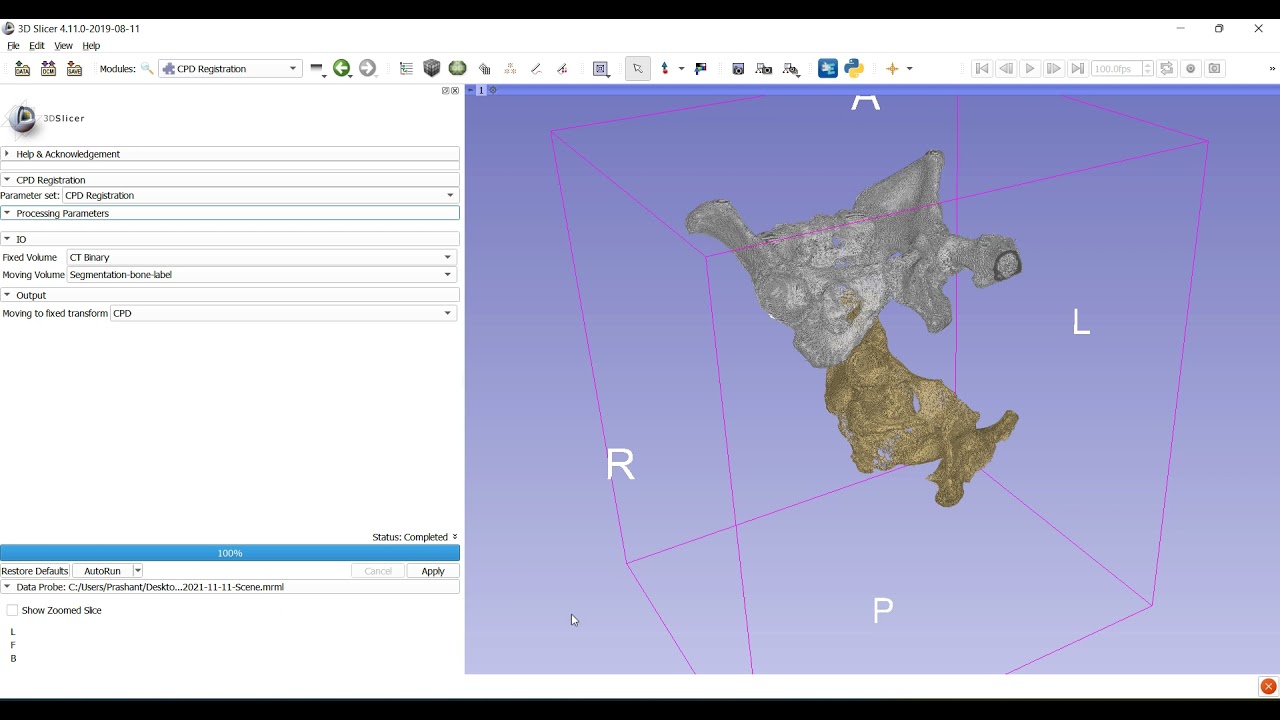Open the Fixed Volume dropdown

tap(261, 257)
